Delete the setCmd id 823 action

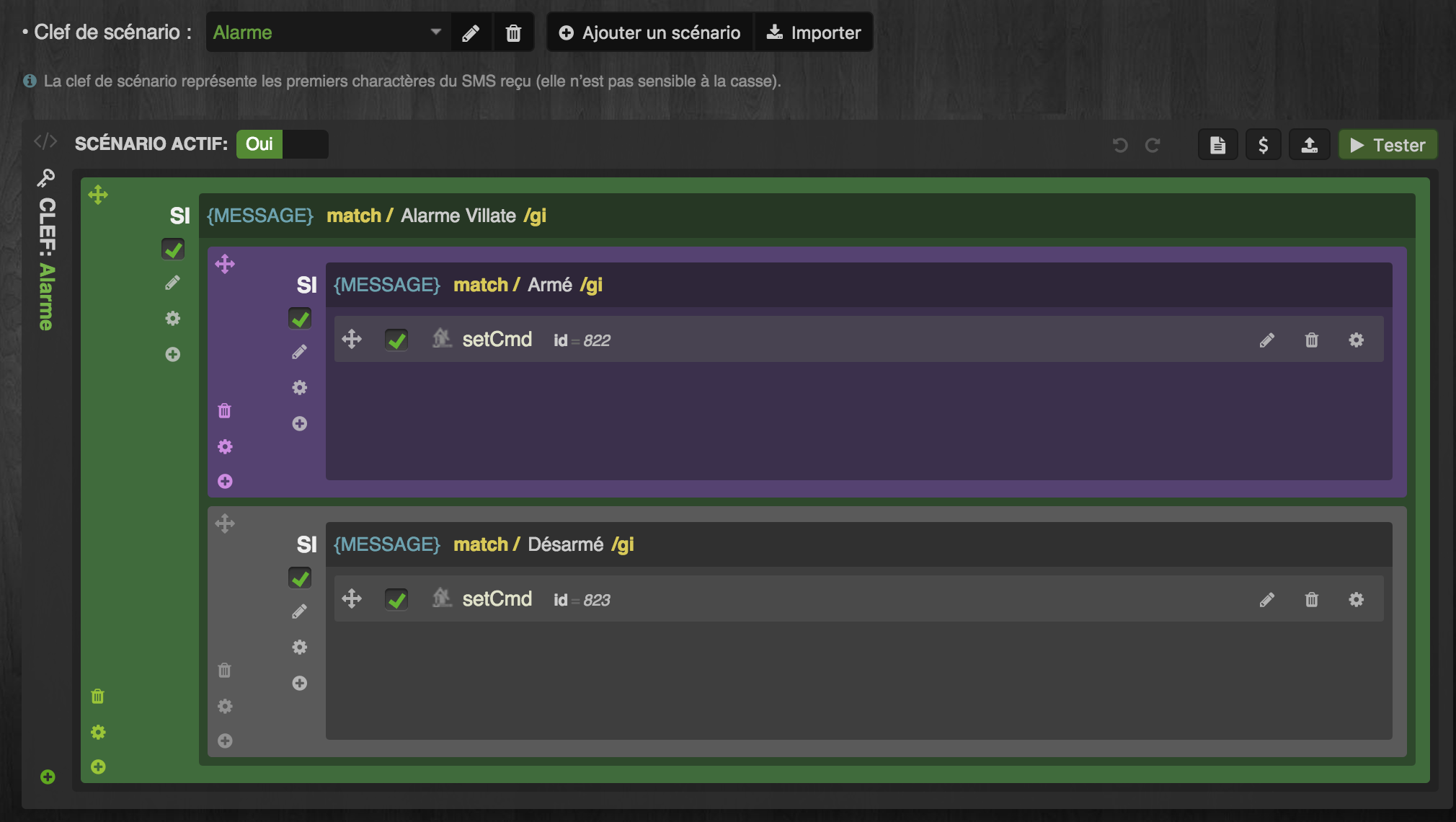(x=1312, y=599)
